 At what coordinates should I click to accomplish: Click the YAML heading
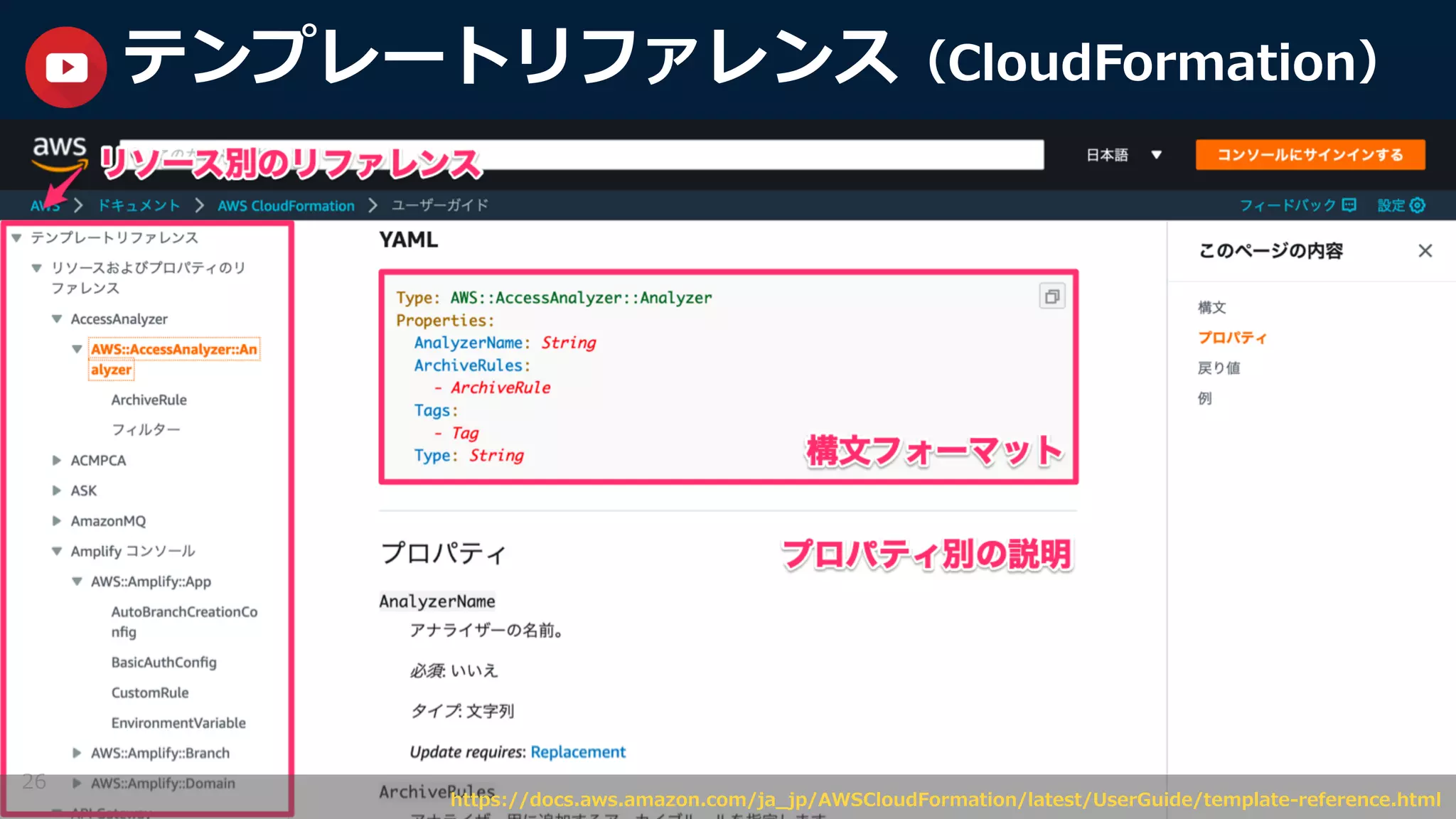[x=408, y=240]
